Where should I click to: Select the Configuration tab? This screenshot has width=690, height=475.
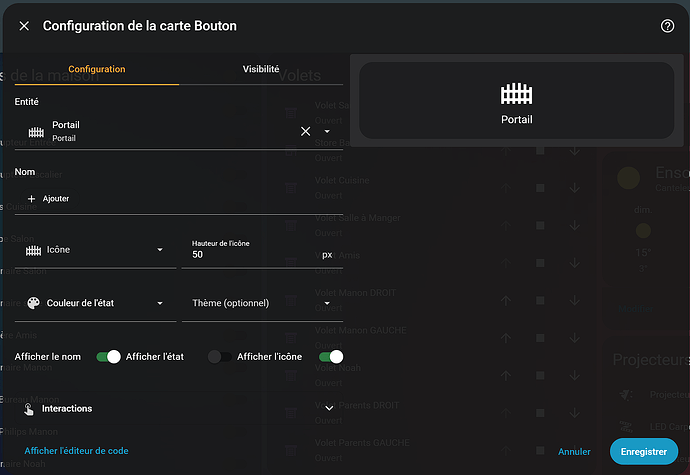click(97, 70)
